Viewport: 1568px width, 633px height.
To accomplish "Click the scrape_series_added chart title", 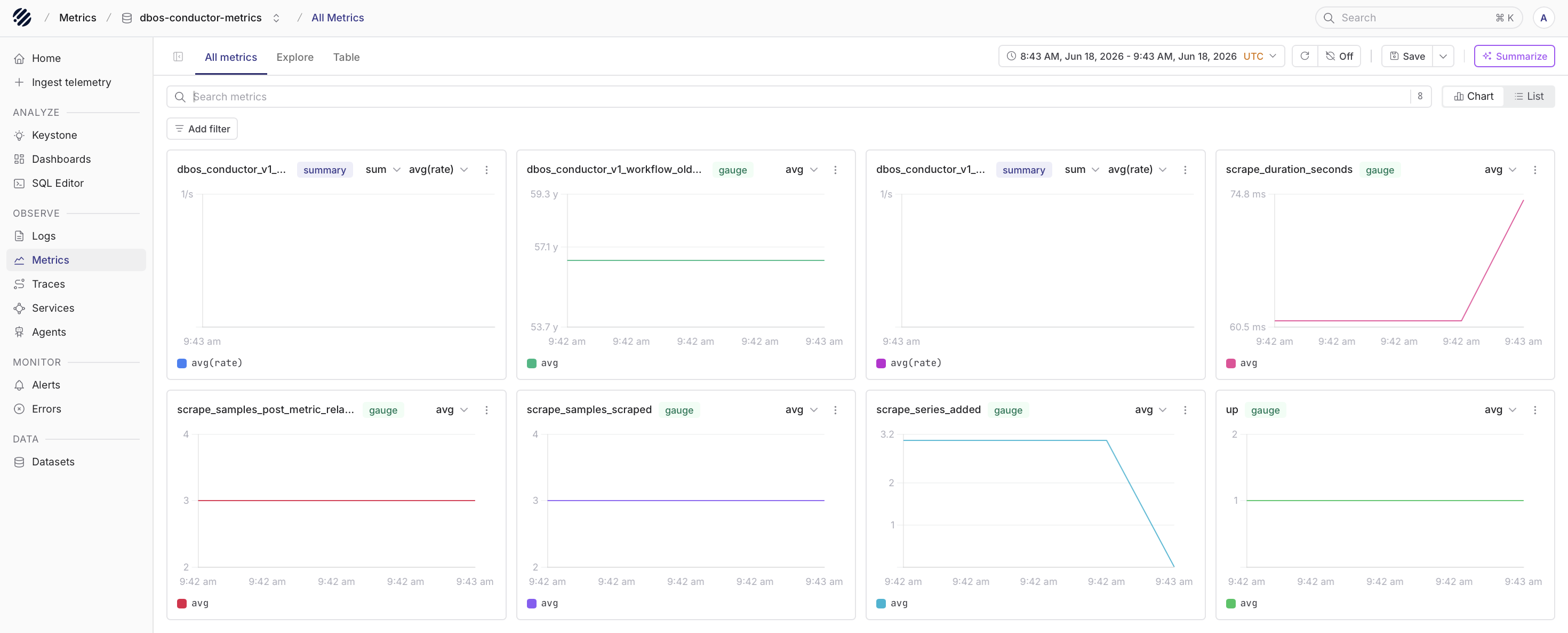I will point(928,409).
